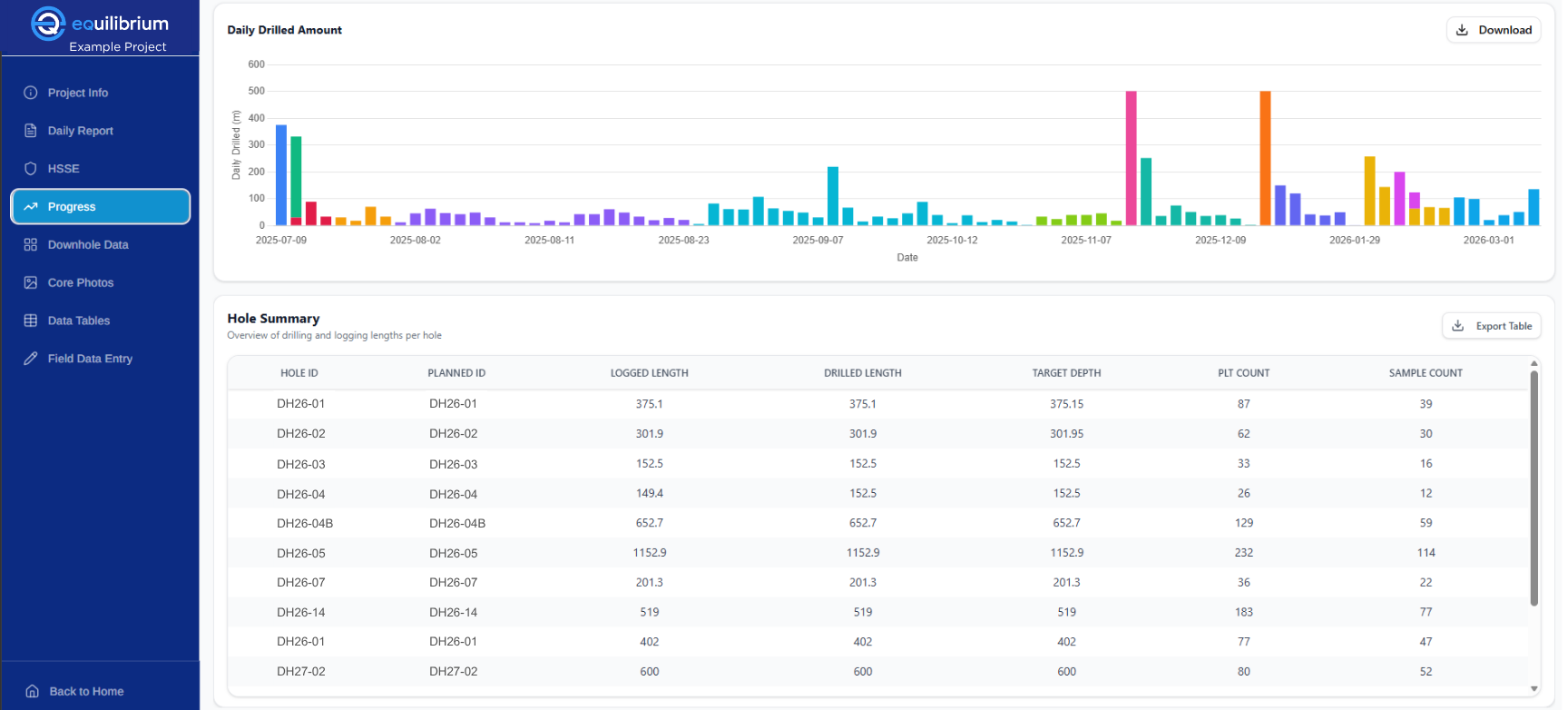Click the HSSE shield icon
This screenshot has height=710, width=1568.
click(x=31, y=169)
